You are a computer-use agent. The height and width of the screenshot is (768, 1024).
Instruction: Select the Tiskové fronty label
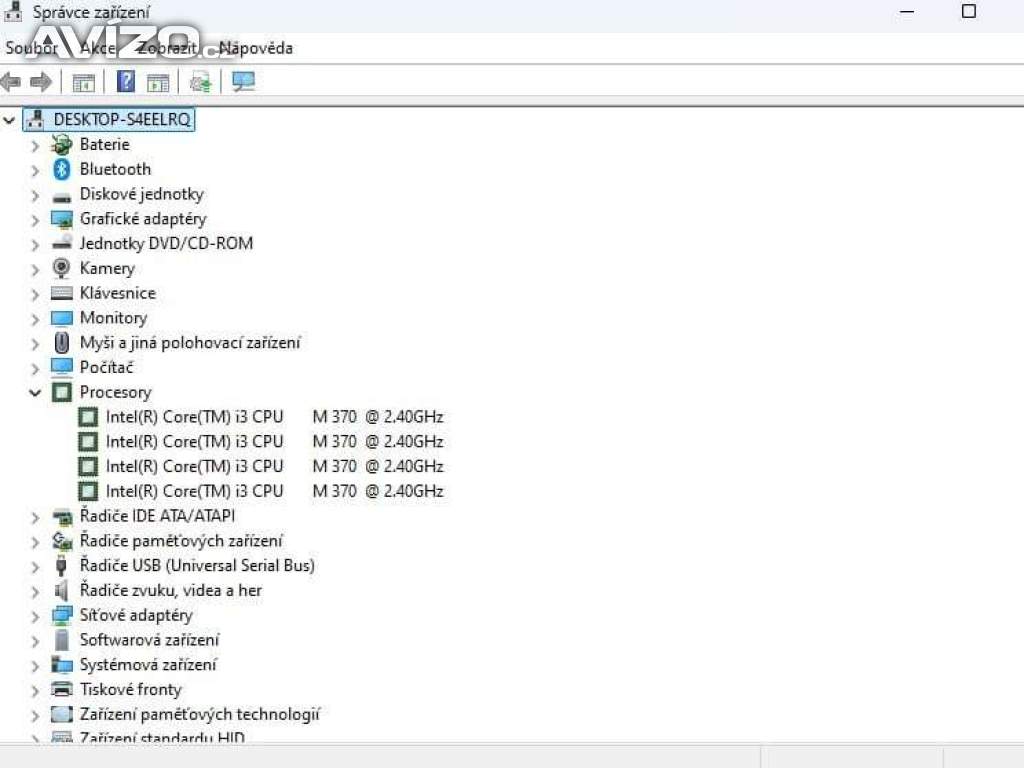tap(131, 690)
